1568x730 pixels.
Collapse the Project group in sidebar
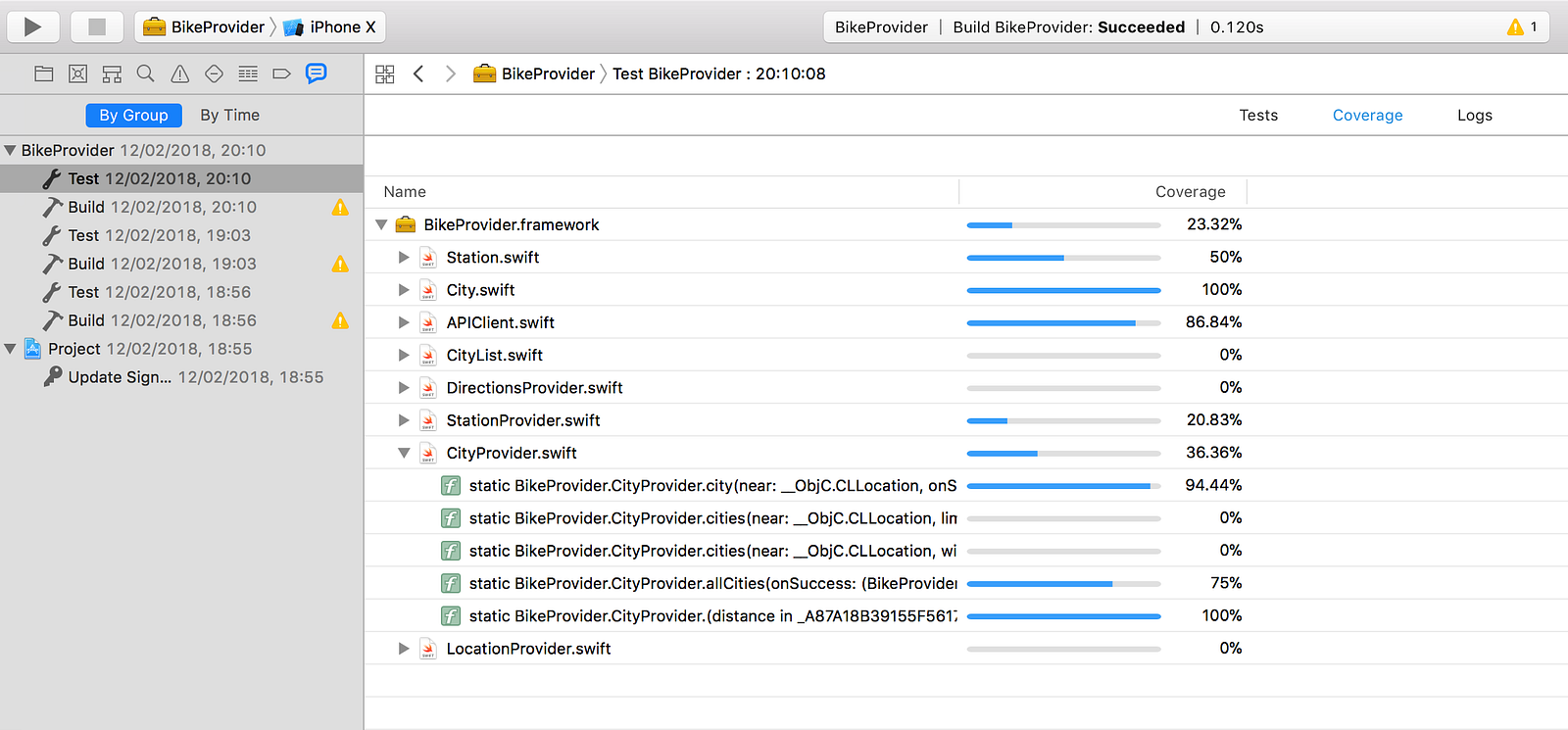point(10,349)
